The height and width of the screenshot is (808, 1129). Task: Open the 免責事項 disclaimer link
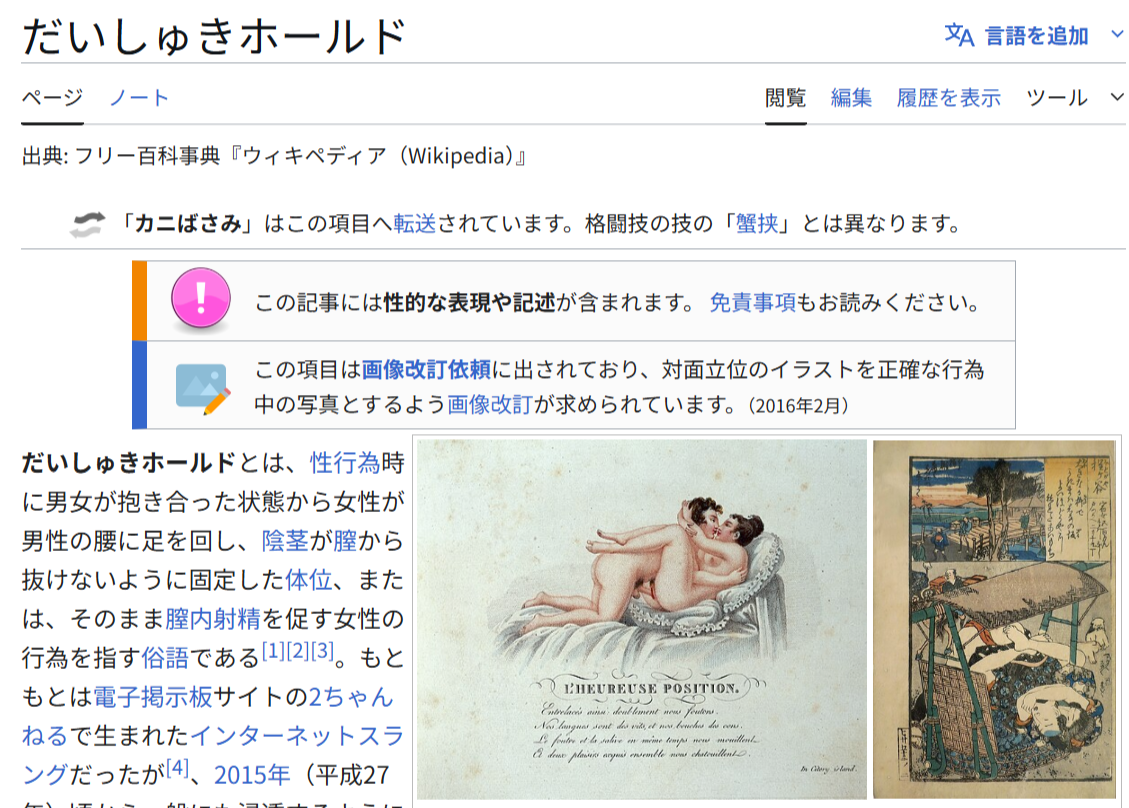point(752,302)
